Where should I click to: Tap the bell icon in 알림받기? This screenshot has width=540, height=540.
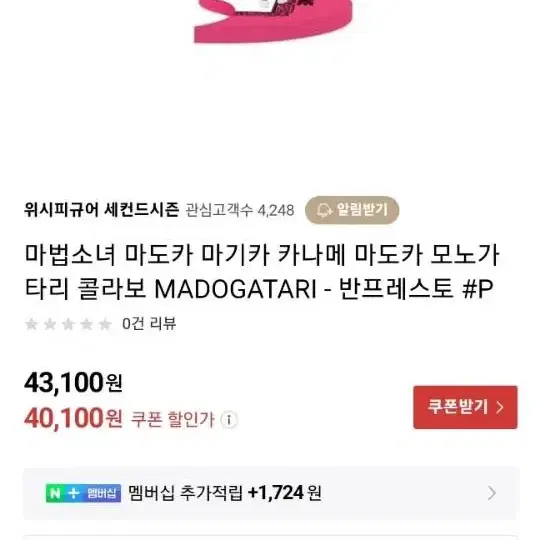coord(324,210)
